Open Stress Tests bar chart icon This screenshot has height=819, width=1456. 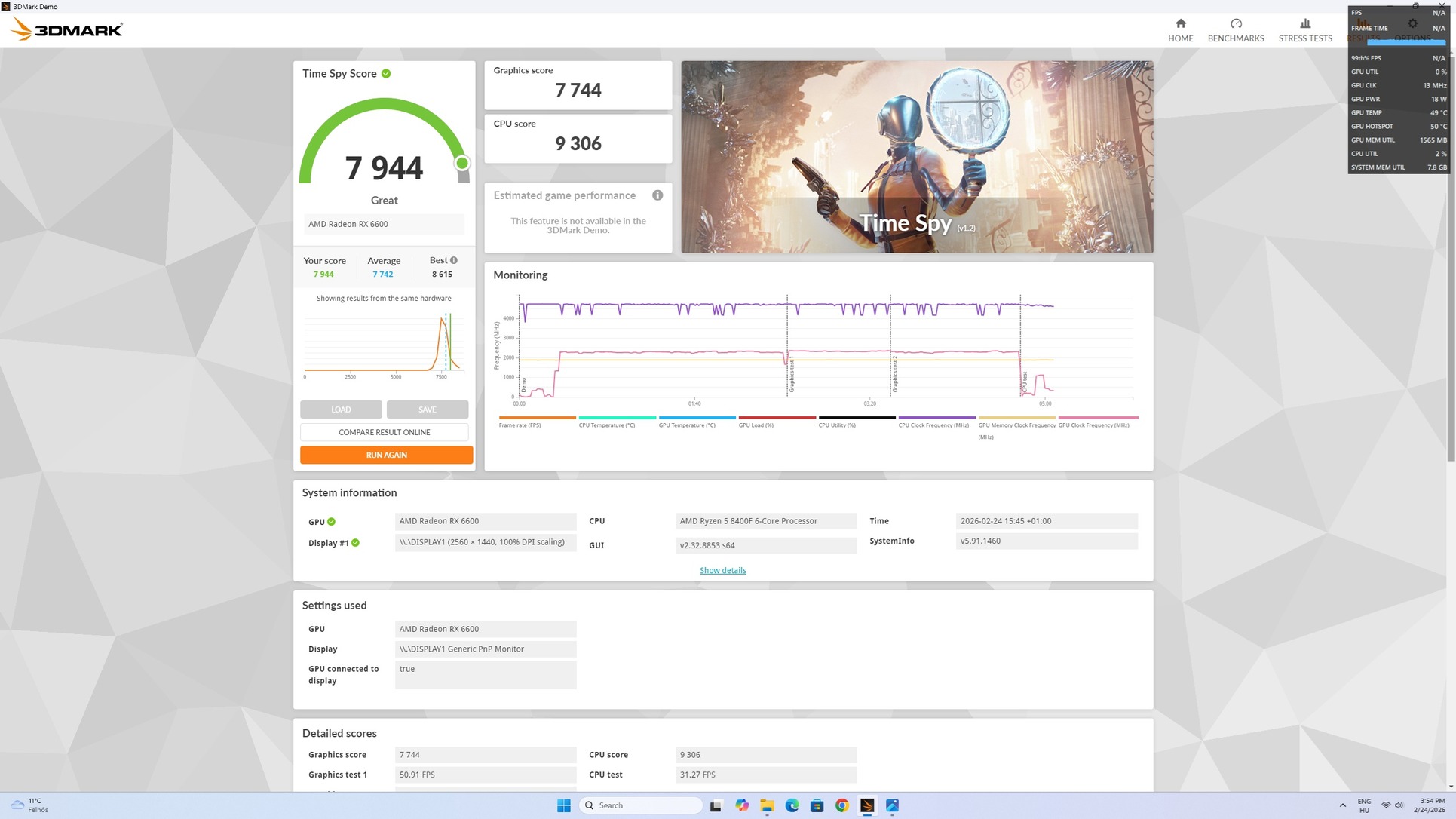[1304, 24]
